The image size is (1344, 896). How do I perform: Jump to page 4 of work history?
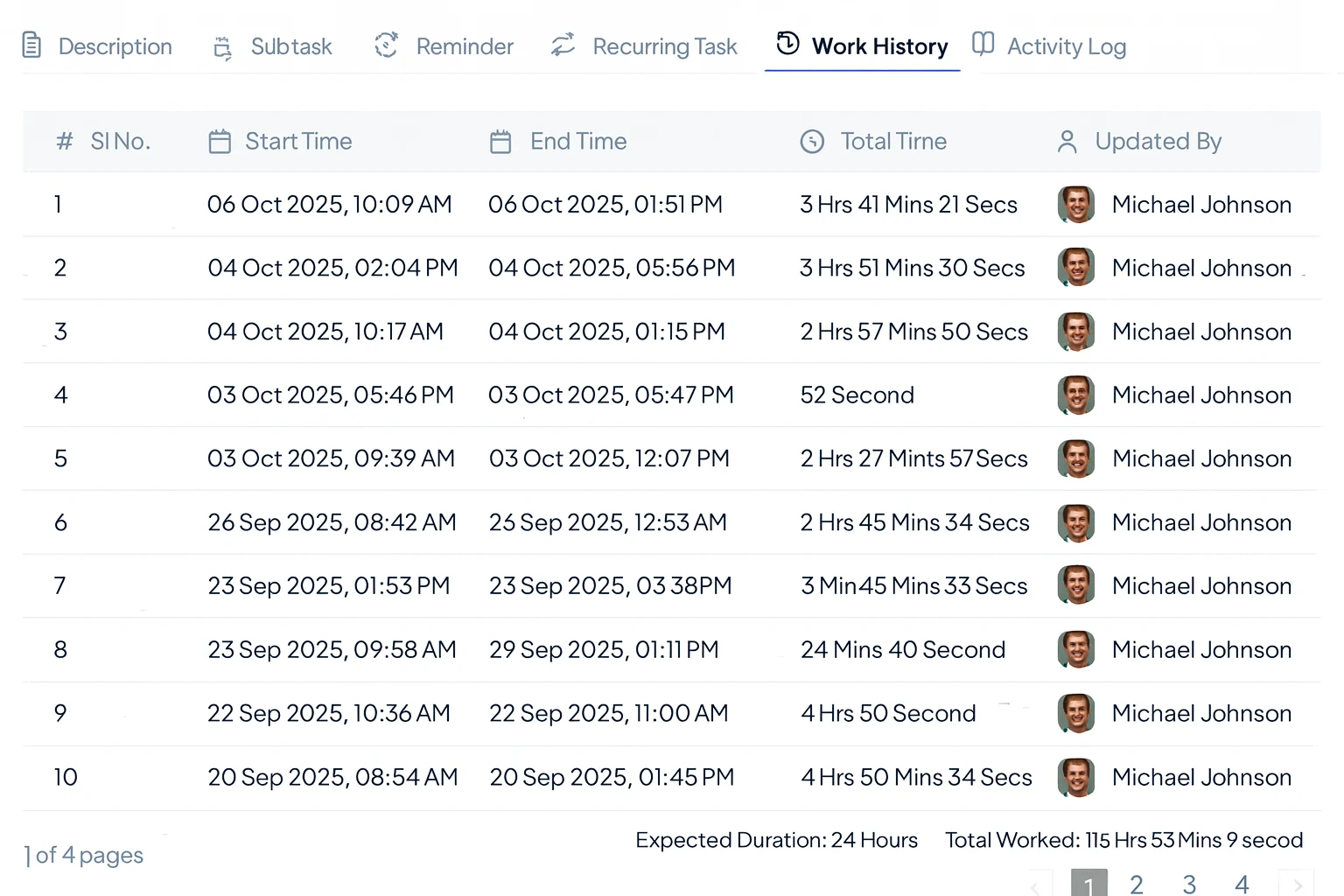(x=1242, y=884)
